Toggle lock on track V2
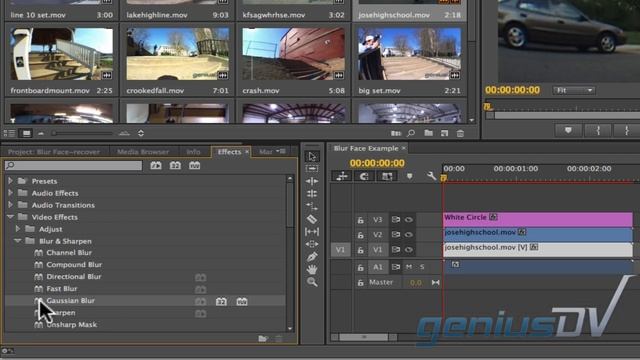The width and height of the screenshot is (640, 360). [x=360, y=235]
